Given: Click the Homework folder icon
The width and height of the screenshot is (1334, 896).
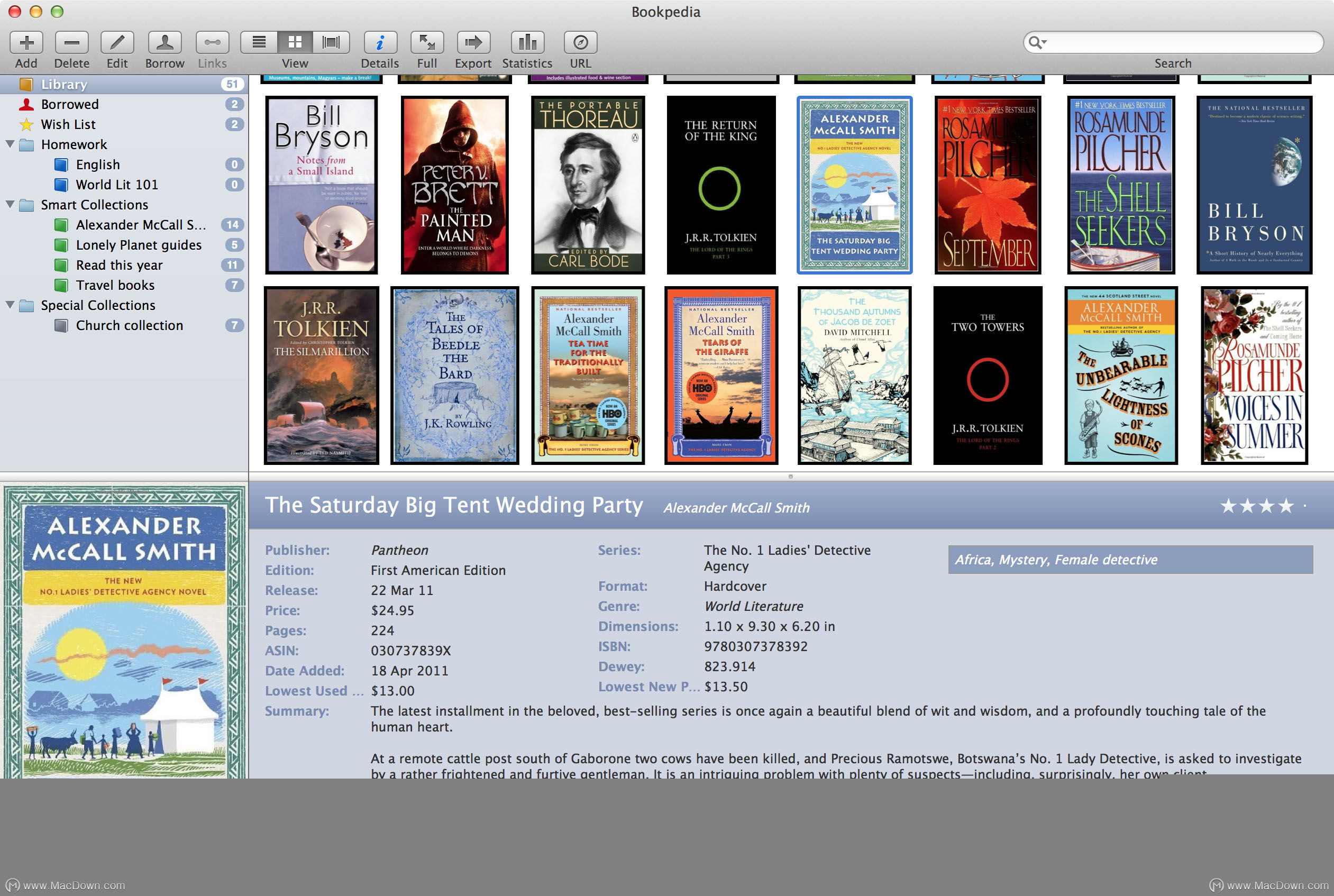Looking at the screenshot, I should [26, 144].
